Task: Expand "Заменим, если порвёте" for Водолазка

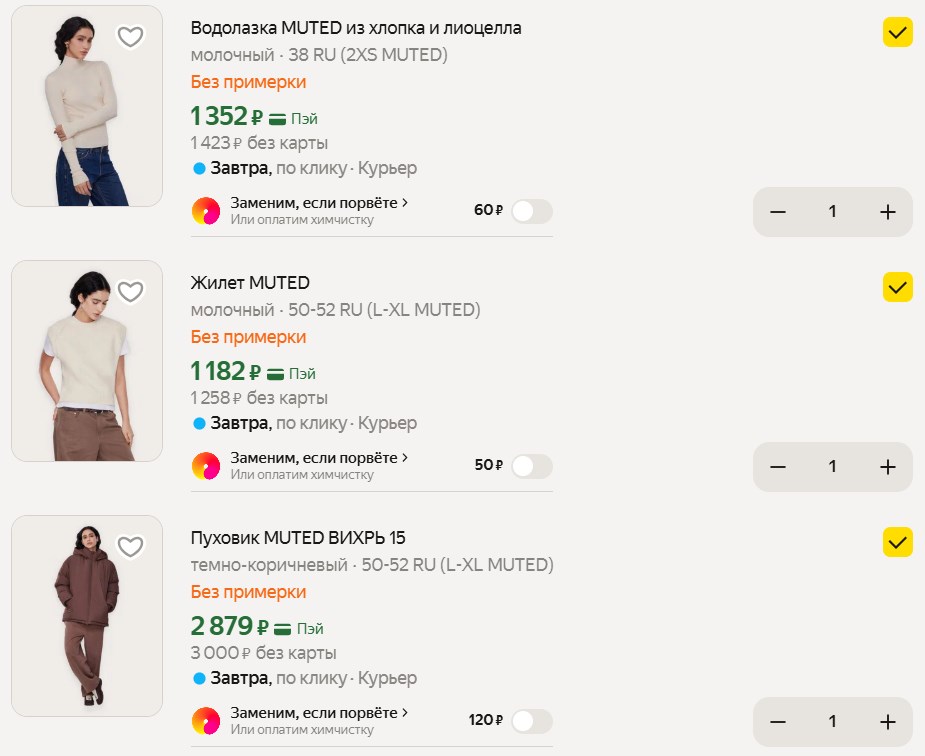Action: click(319, 203)
